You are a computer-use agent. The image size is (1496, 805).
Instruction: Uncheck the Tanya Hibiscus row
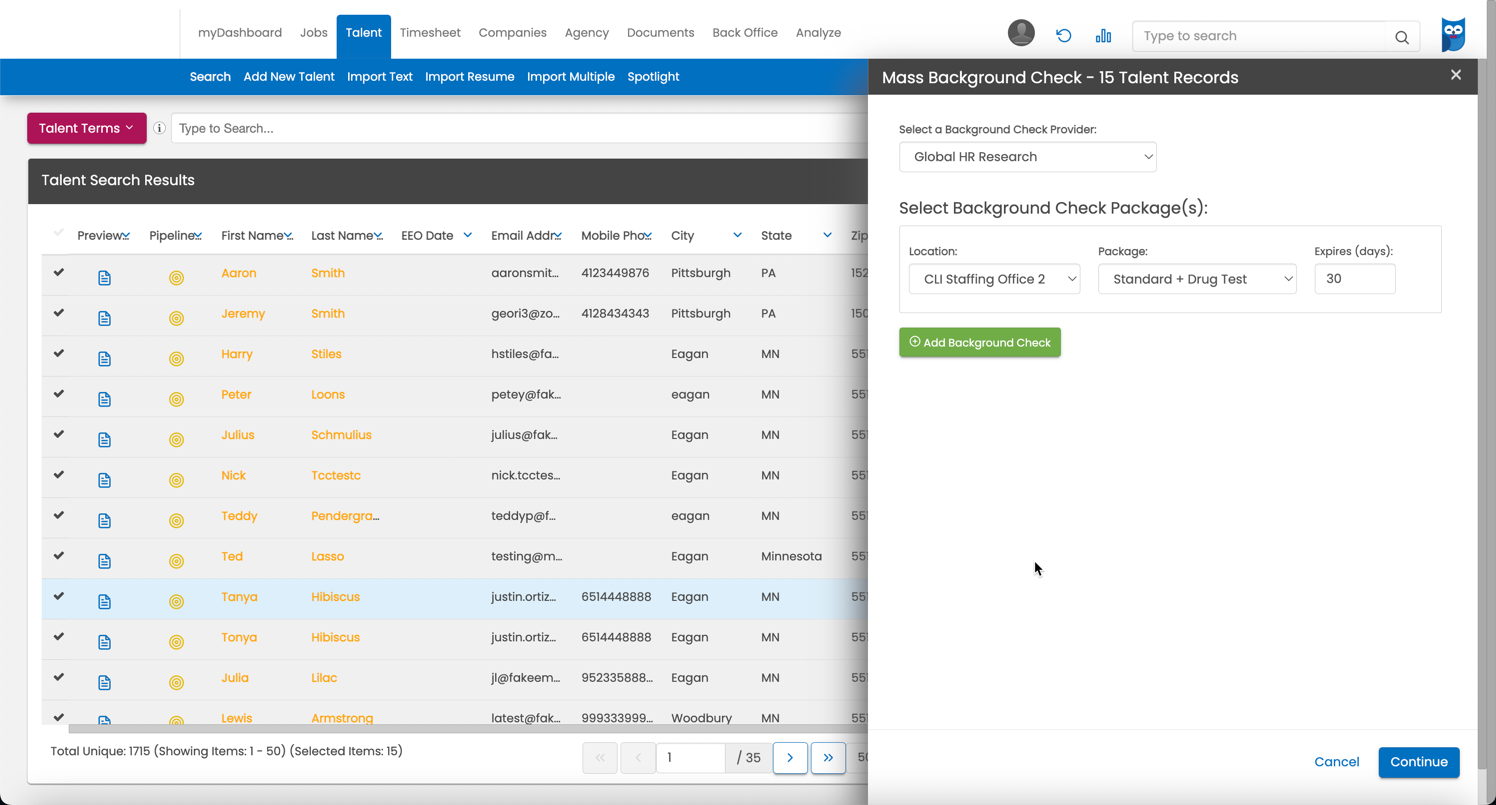click(59, 596)
